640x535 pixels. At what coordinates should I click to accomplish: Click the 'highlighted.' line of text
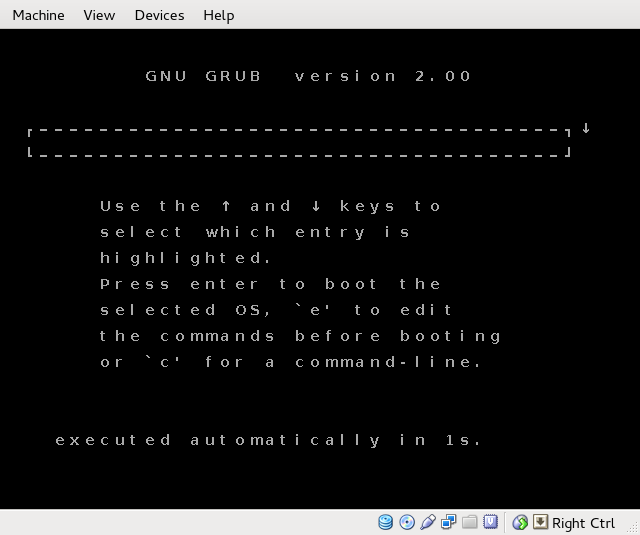[x=185, y=258]
